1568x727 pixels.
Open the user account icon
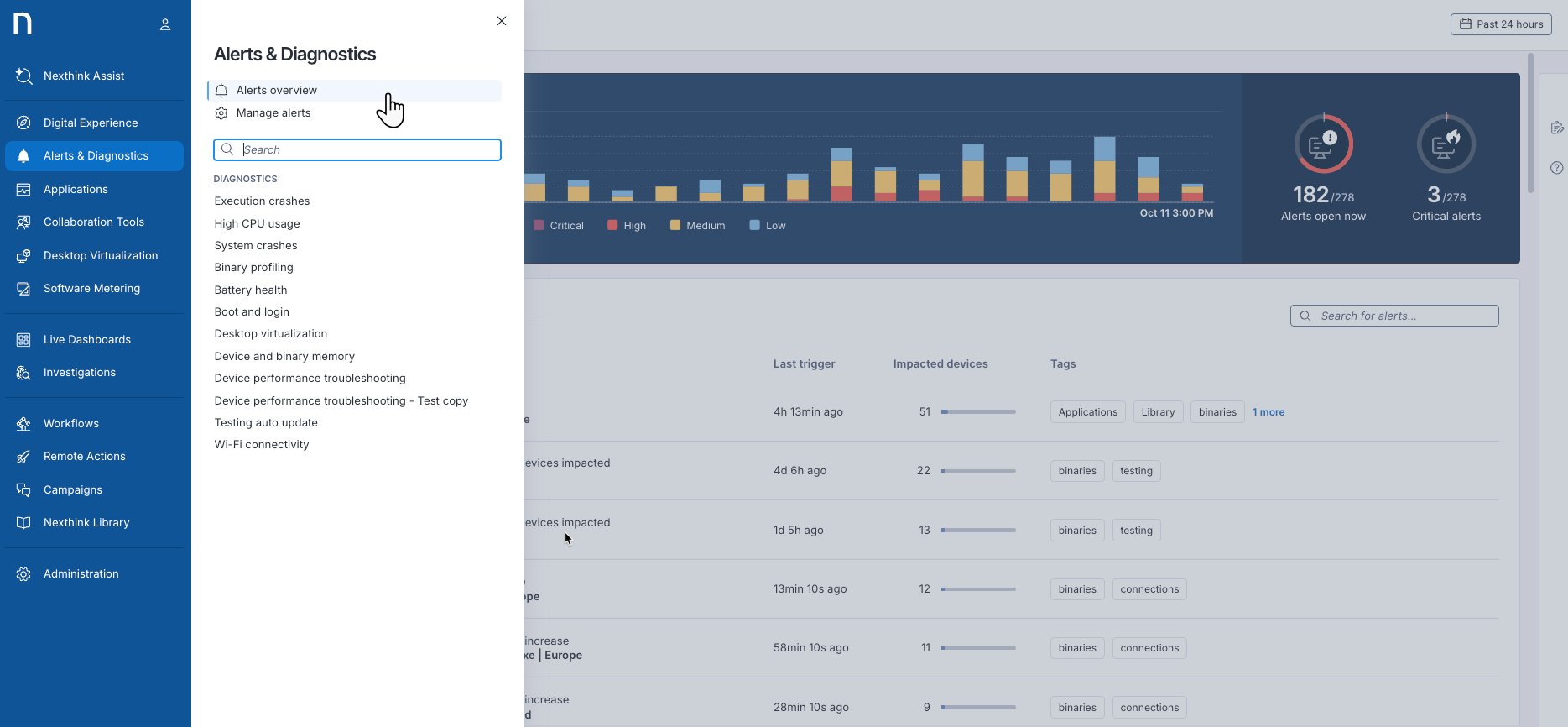pyautogui.click(x=165, y=24)
